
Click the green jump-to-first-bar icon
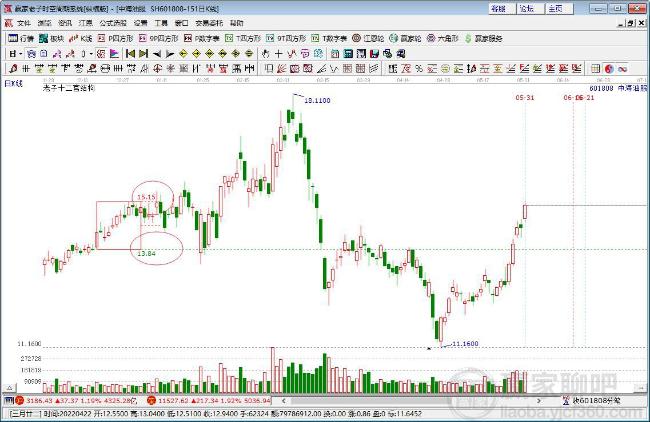[130, 53]
